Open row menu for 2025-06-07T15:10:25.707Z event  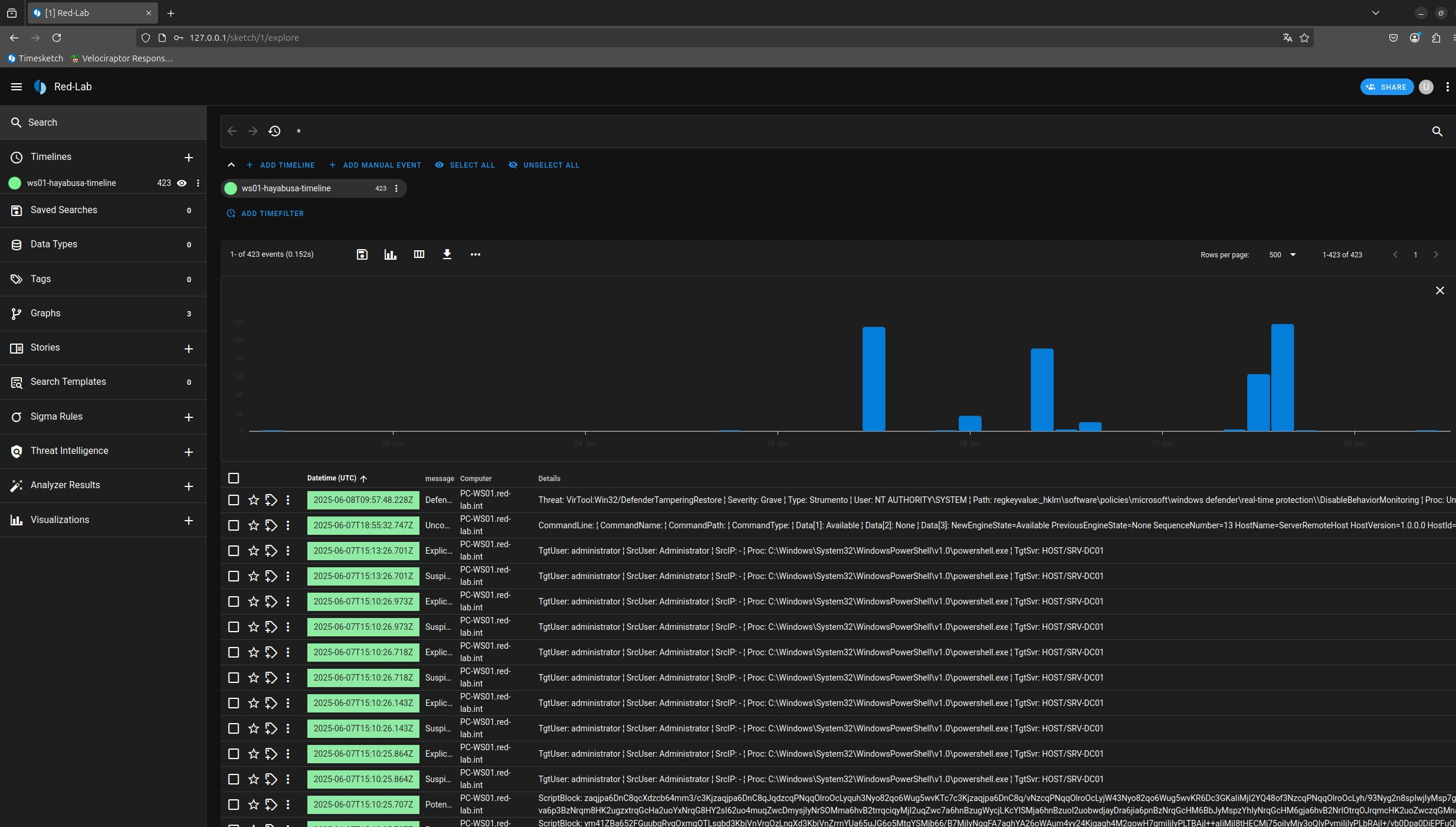(x=288, y=805)
